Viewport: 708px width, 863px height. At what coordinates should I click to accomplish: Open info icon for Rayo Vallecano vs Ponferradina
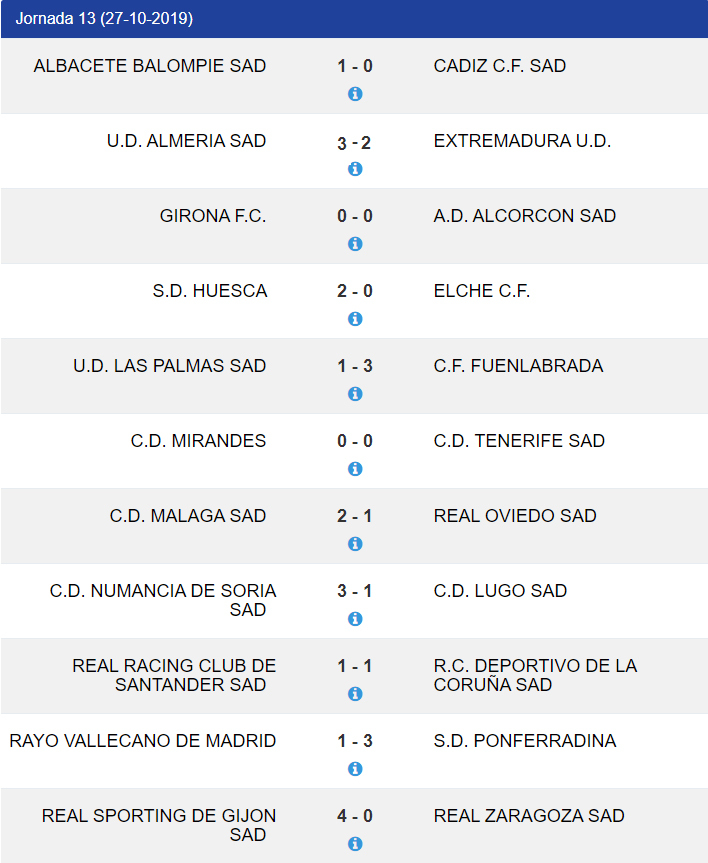pos(354,769)
